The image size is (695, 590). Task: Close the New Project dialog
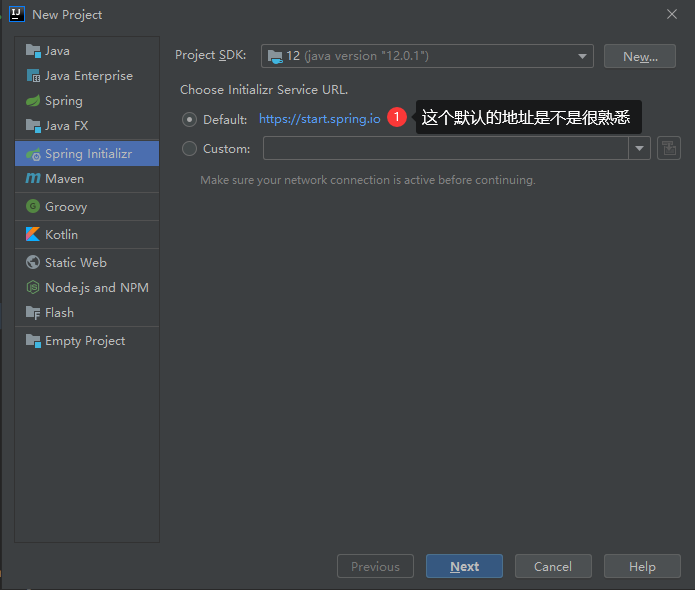pyautogui.click(x=672, y=14)
